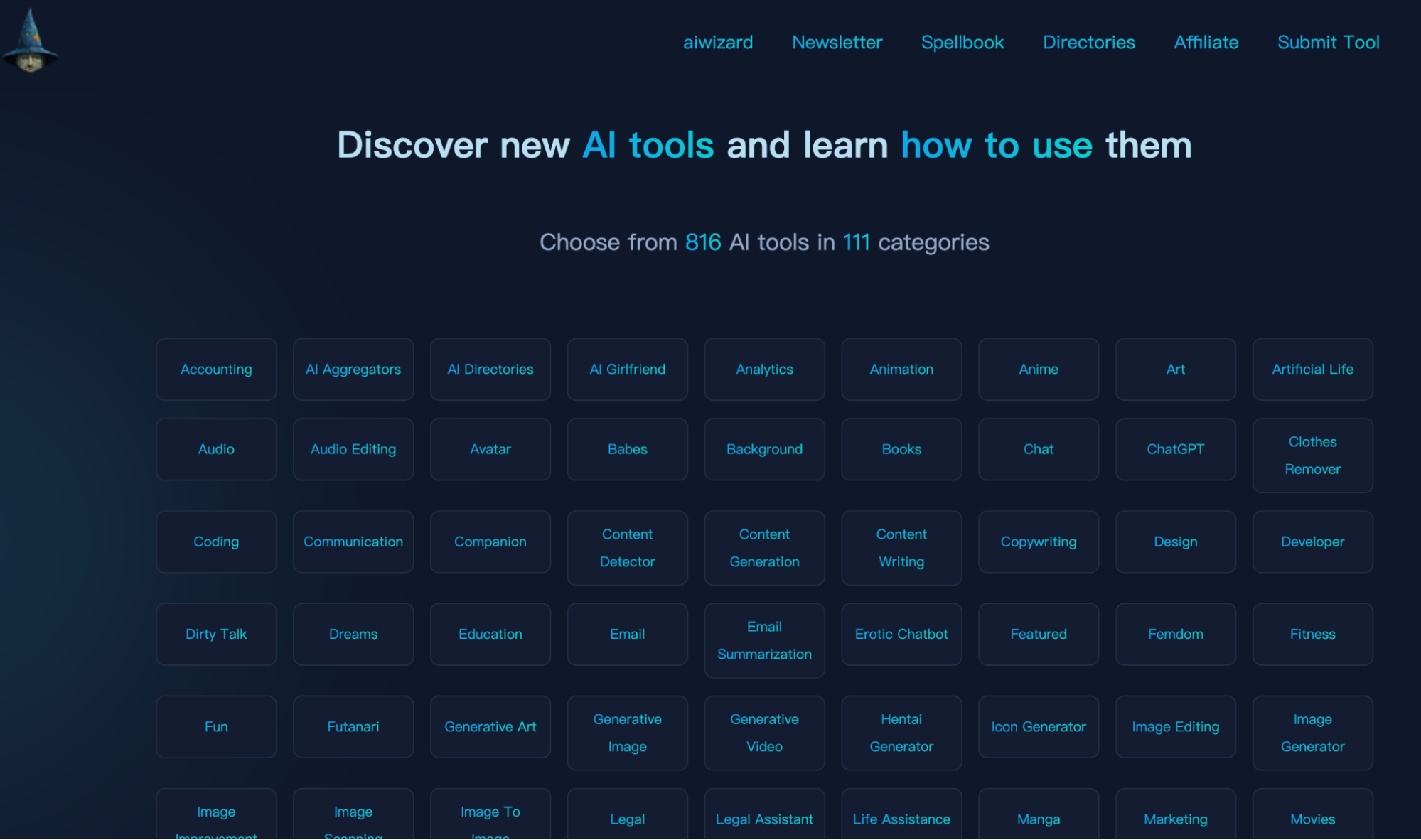Open the AI Girlfriend category
1421x840 pixels.
click(x=627, y=369)
